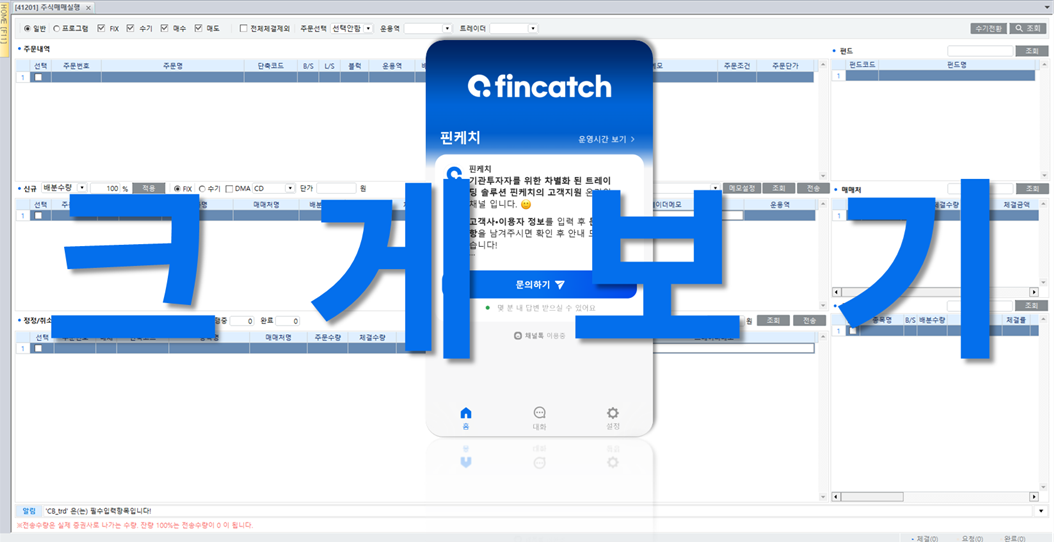The height and width of the screenshot is (542, 1054).
Task: Select the 프로그램 radio button
Action: (x=56, y=28)
